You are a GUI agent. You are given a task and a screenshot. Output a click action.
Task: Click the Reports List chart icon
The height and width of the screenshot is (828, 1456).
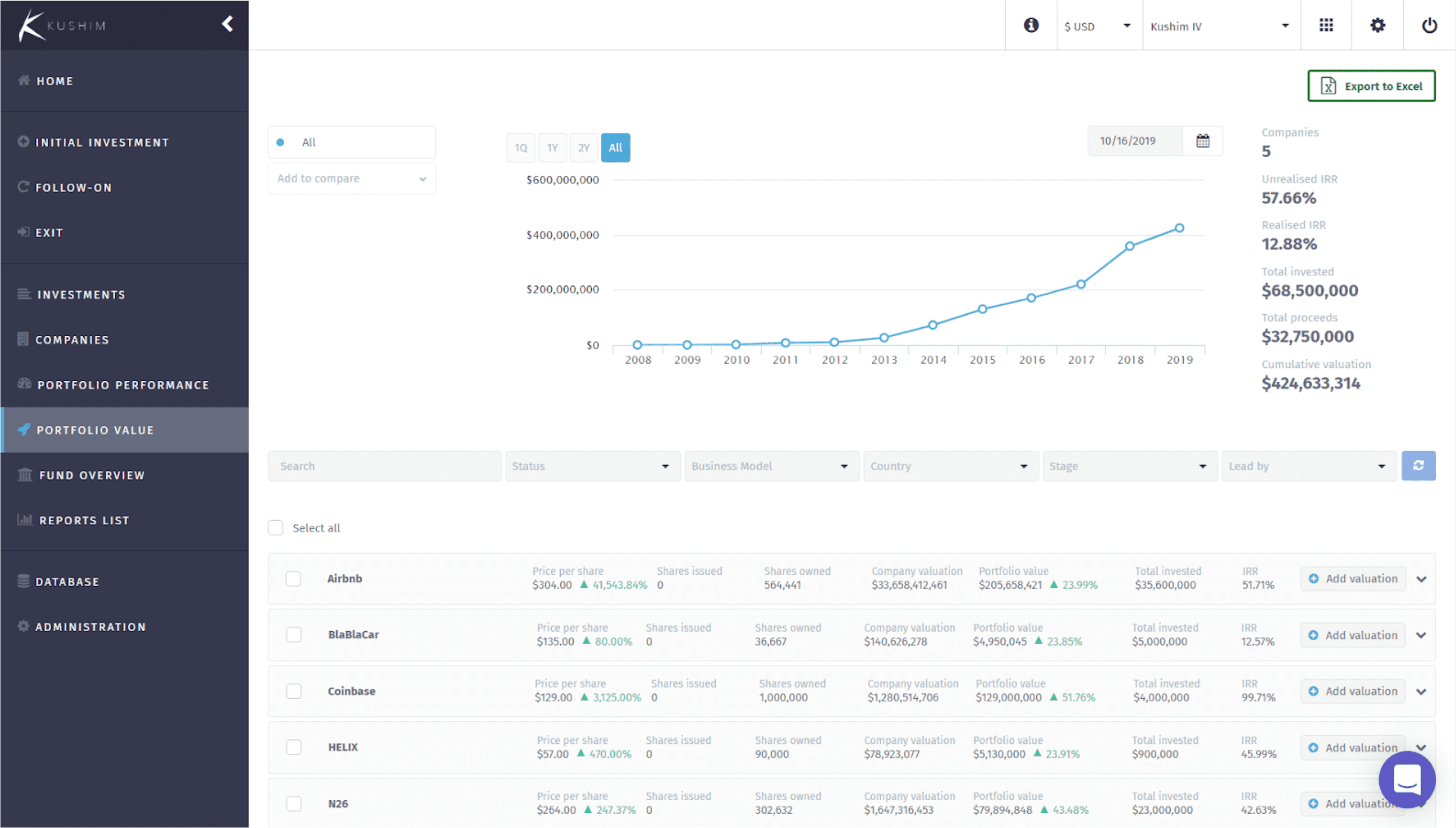[x=25, y=519]
